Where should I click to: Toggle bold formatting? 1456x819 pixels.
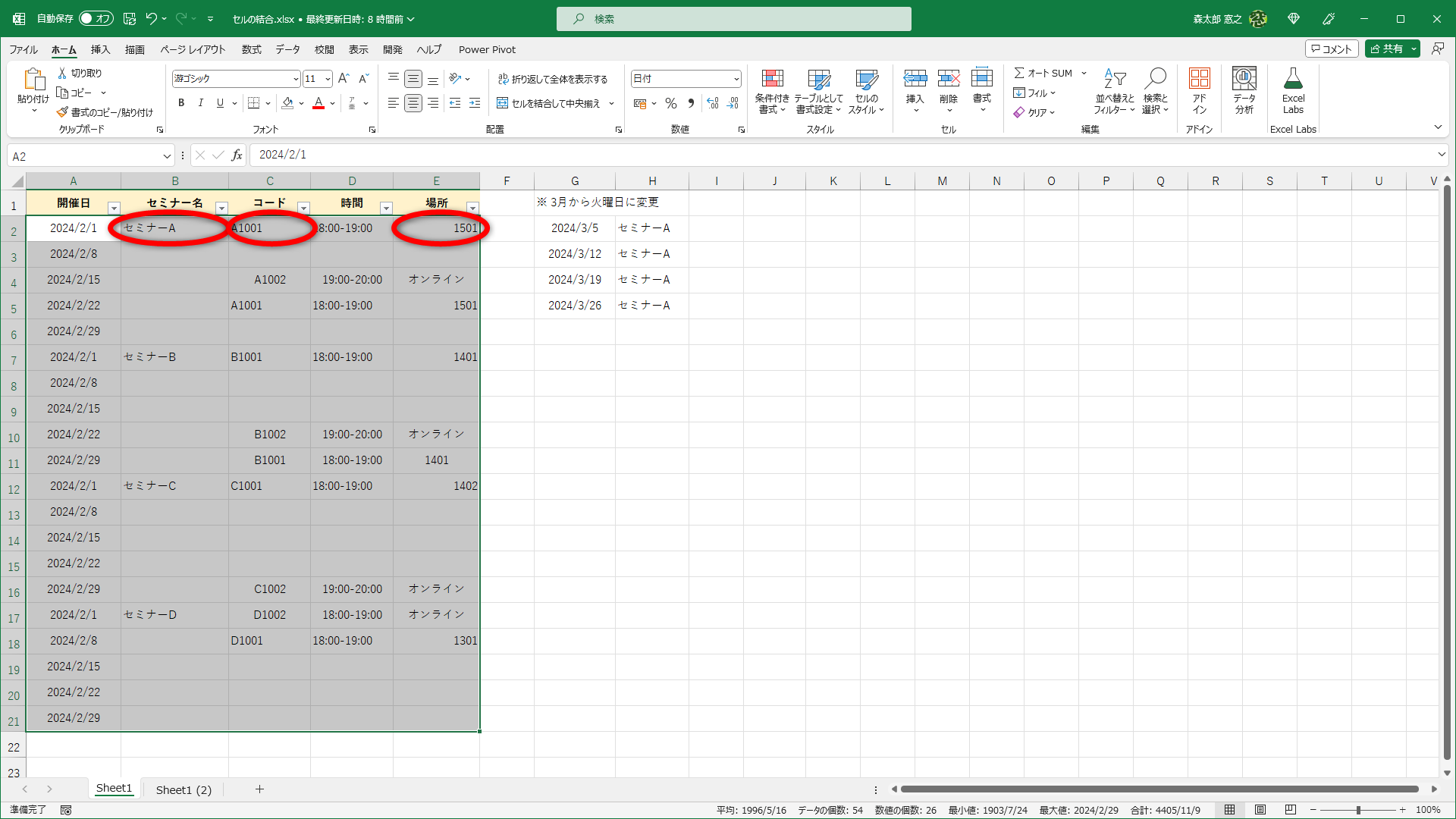pyautogui.click(x=181, y=102)
